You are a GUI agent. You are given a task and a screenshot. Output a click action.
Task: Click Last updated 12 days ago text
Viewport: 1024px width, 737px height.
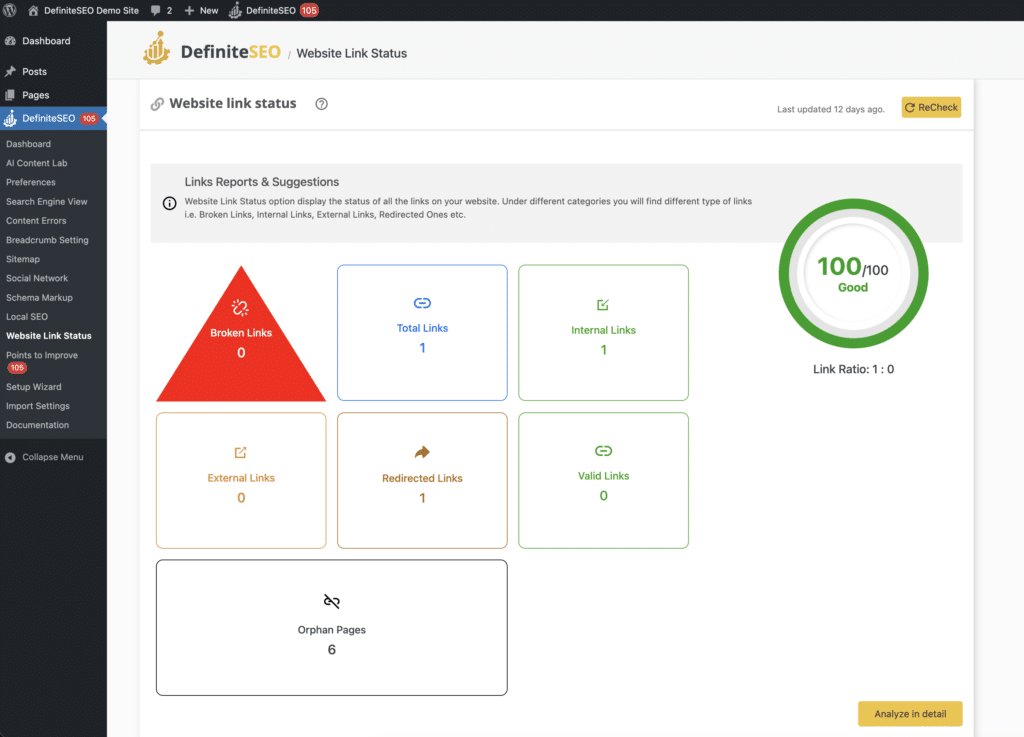831,109
